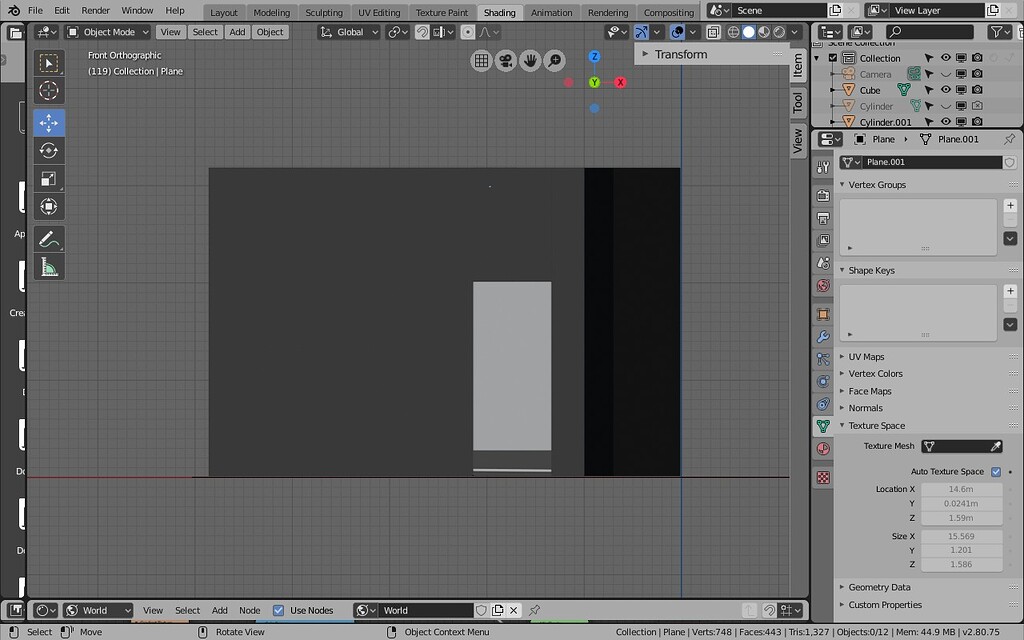1024x640 pixels.
Task: Click the Size X value field
Action: [x=961, y=536]
